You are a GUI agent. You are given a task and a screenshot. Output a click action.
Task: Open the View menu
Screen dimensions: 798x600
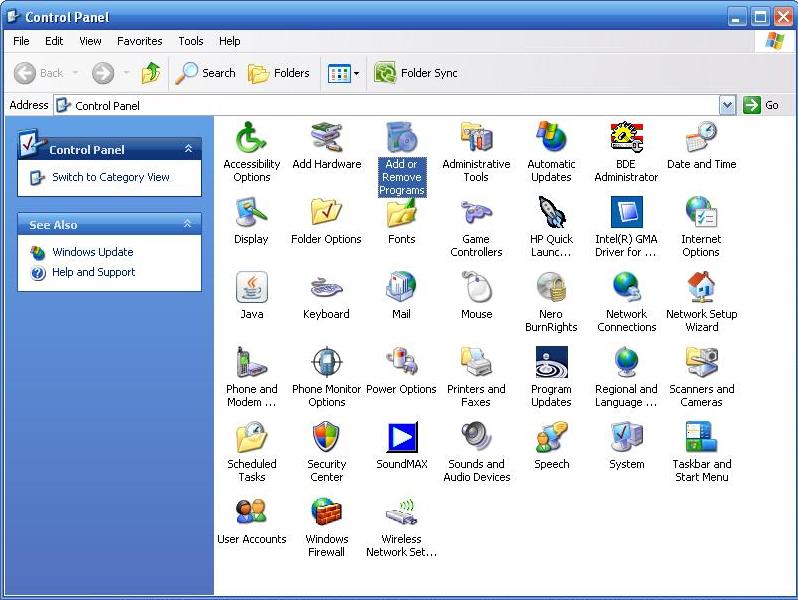(90, 41)
